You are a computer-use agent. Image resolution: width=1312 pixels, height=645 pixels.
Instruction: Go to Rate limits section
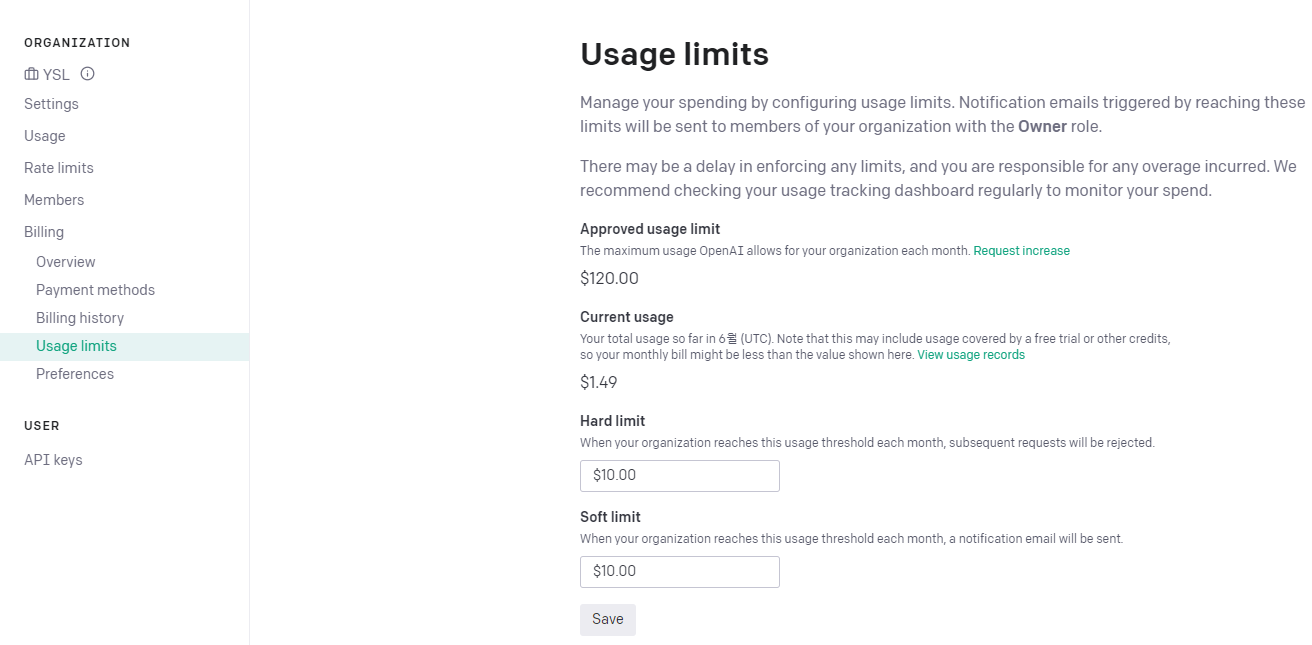59,168
